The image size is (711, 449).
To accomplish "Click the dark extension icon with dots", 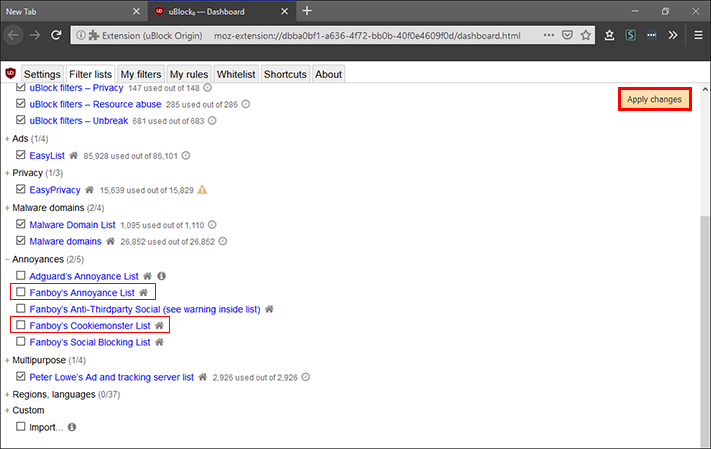I will tap(652, 35).
